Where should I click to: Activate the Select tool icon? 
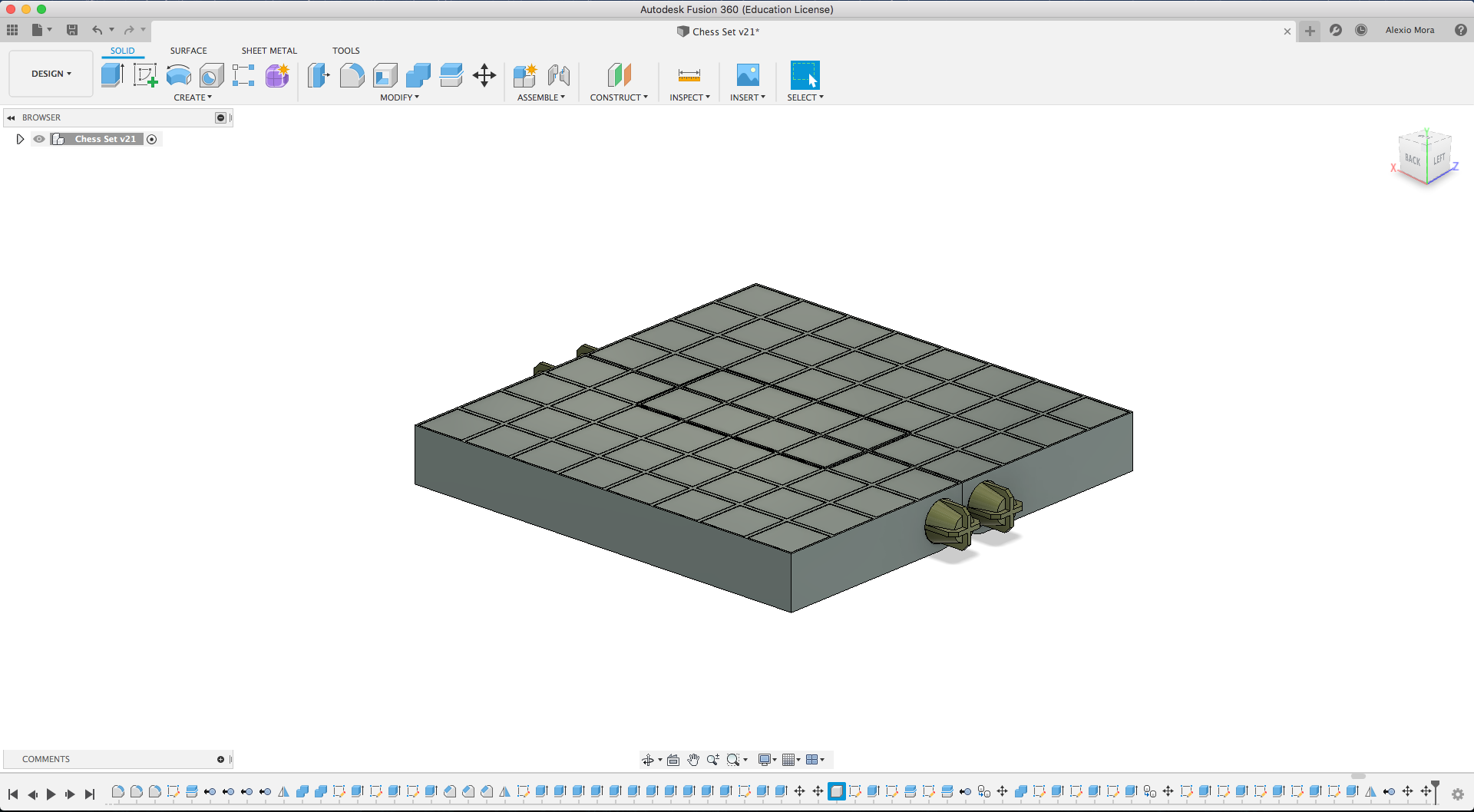[x=805, y=75]
